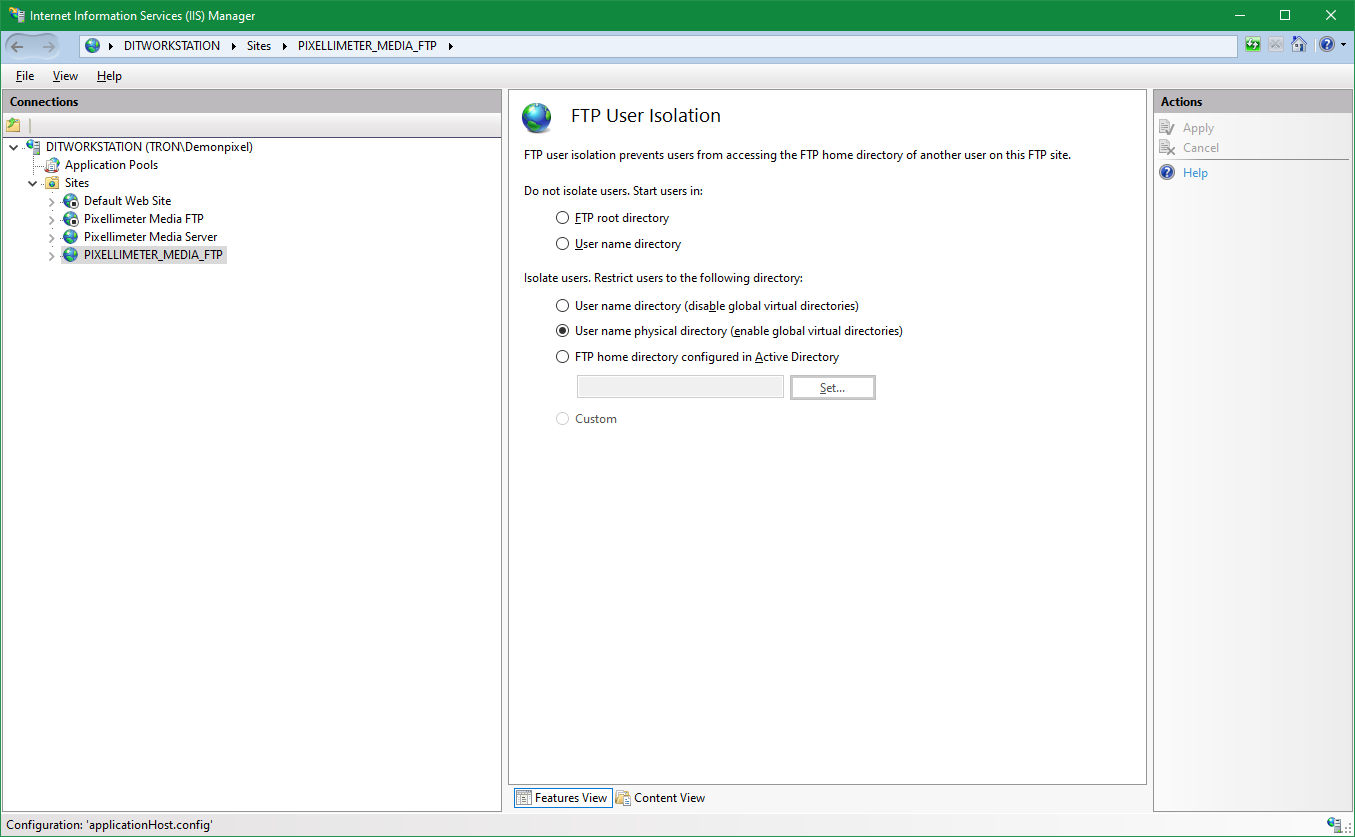Switch to Features View tab

coord(563,798)
